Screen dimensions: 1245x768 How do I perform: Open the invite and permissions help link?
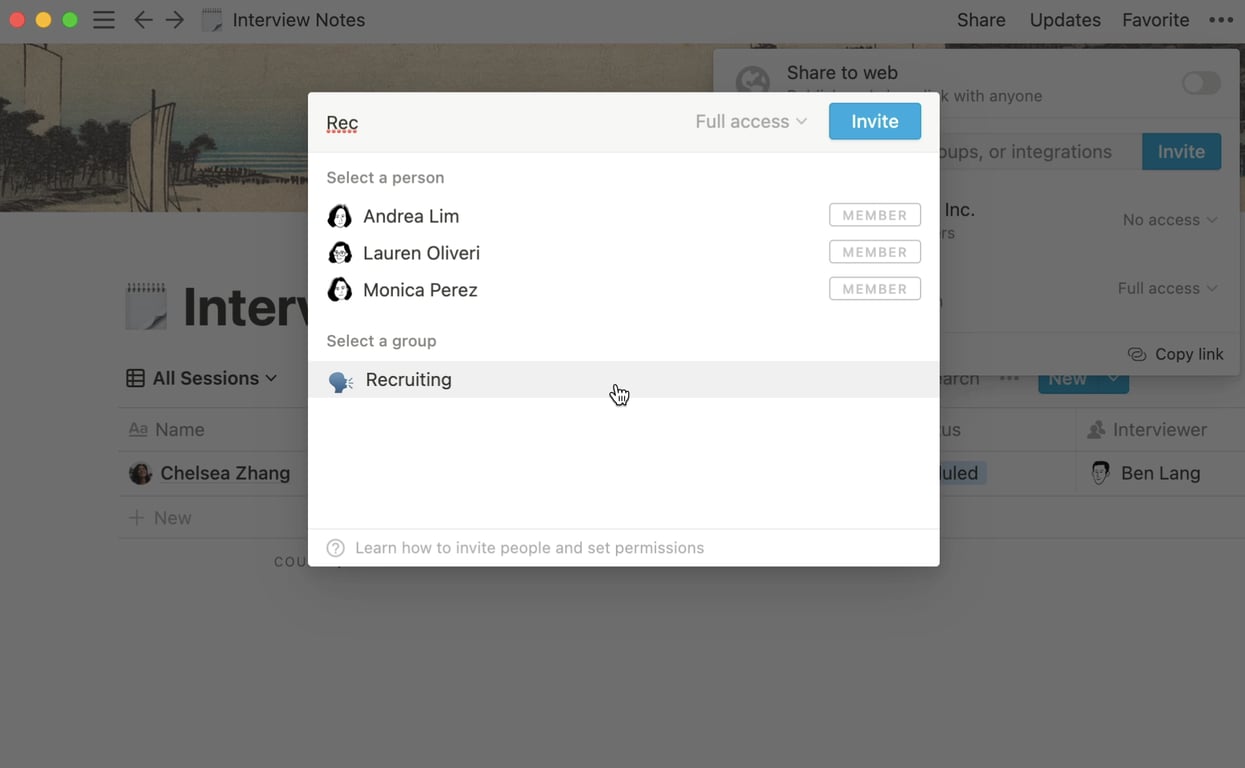click(529, 548)
